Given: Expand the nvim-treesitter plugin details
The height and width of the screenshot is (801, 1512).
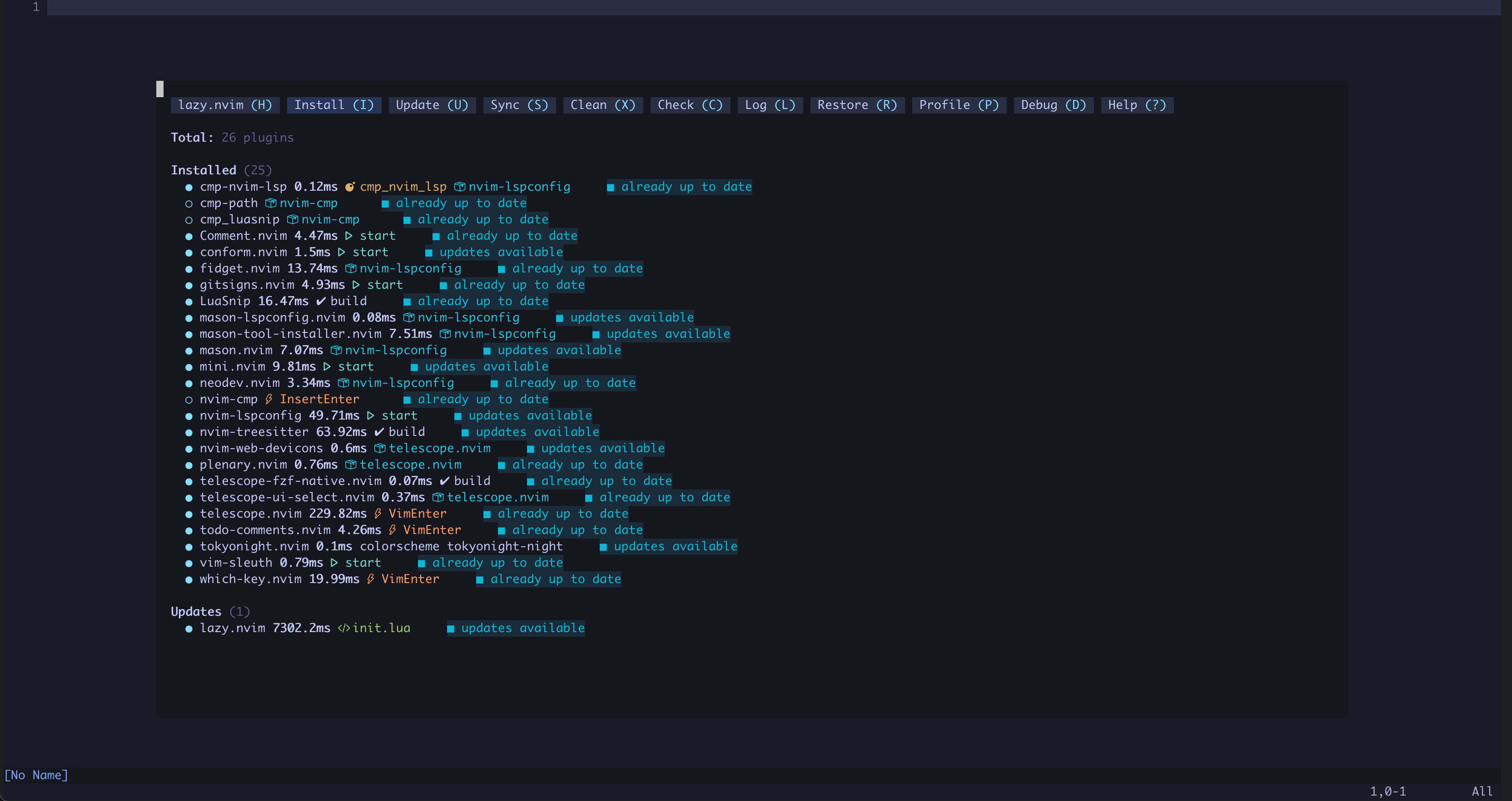Looking at the screenshot, I should point(254,432).
